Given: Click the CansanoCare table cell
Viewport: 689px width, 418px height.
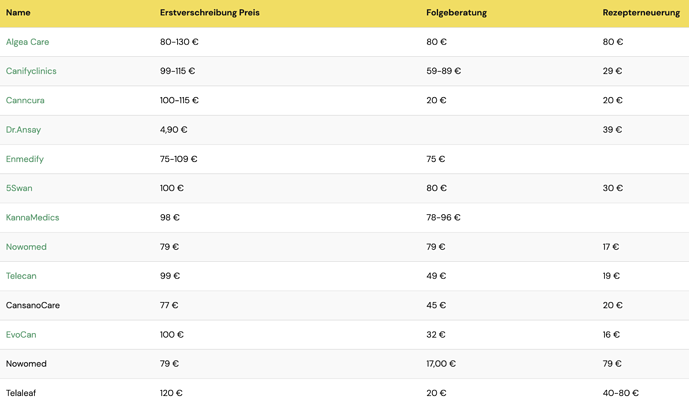Looking at the screenshot, I should click(x=33, y=305).
